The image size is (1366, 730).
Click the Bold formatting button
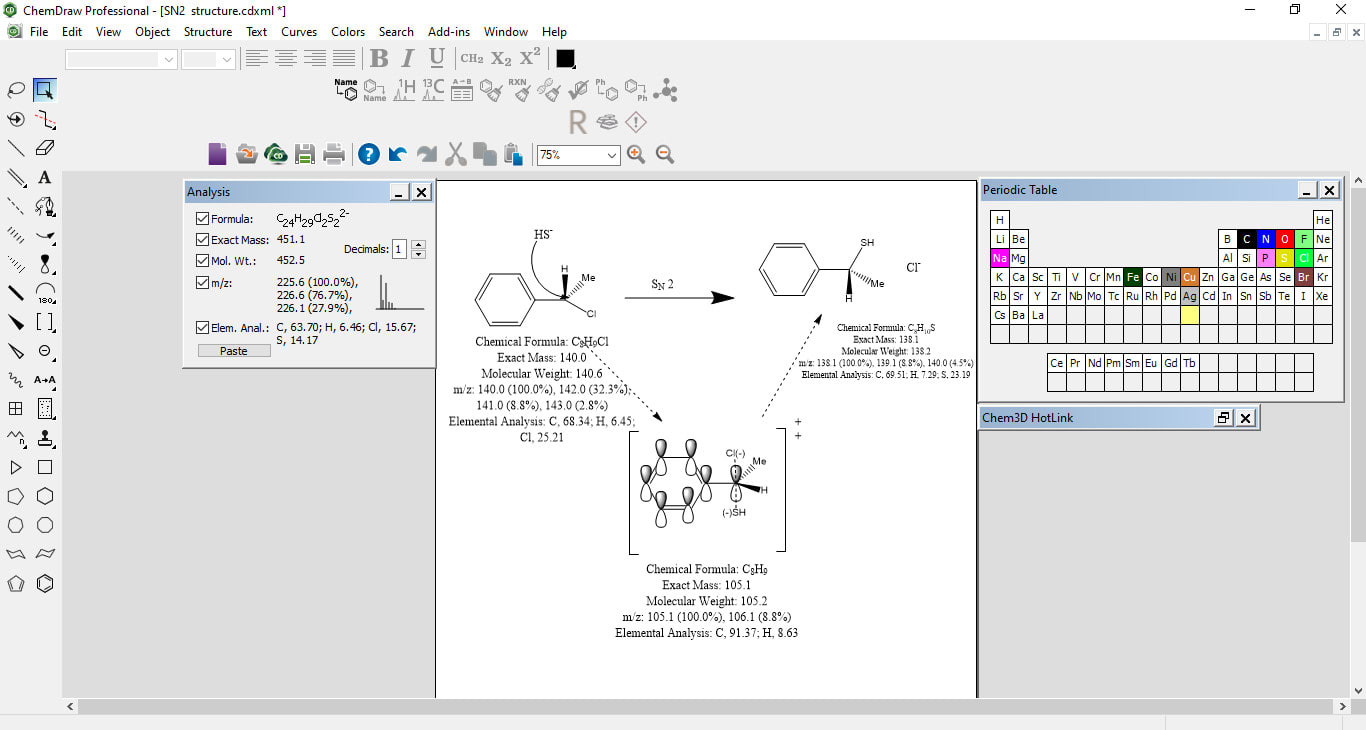(x=379, y=58)
